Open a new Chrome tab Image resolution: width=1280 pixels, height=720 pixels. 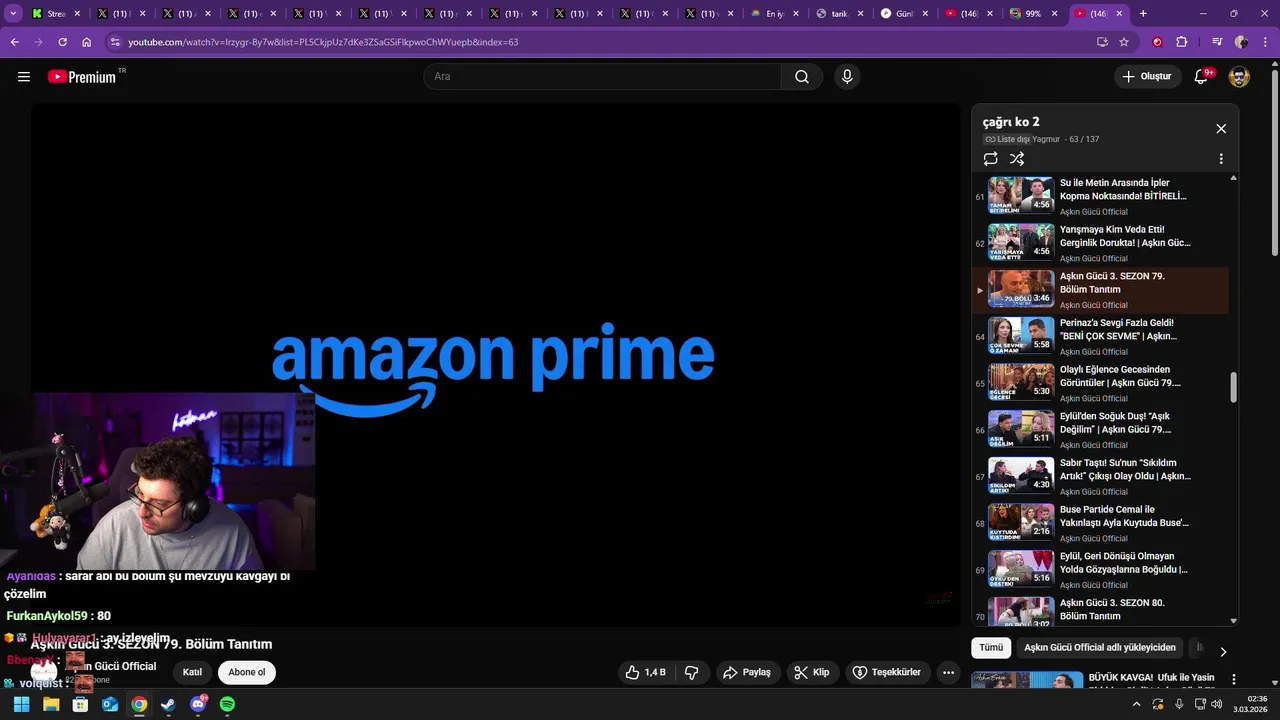(1143, 14)
